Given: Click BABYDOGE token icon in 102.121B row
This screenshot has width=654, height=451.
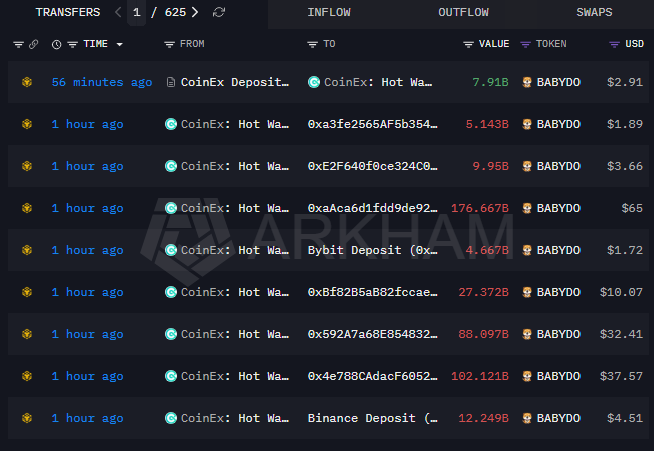Looking at the screenshot, I should pos(527,376).
